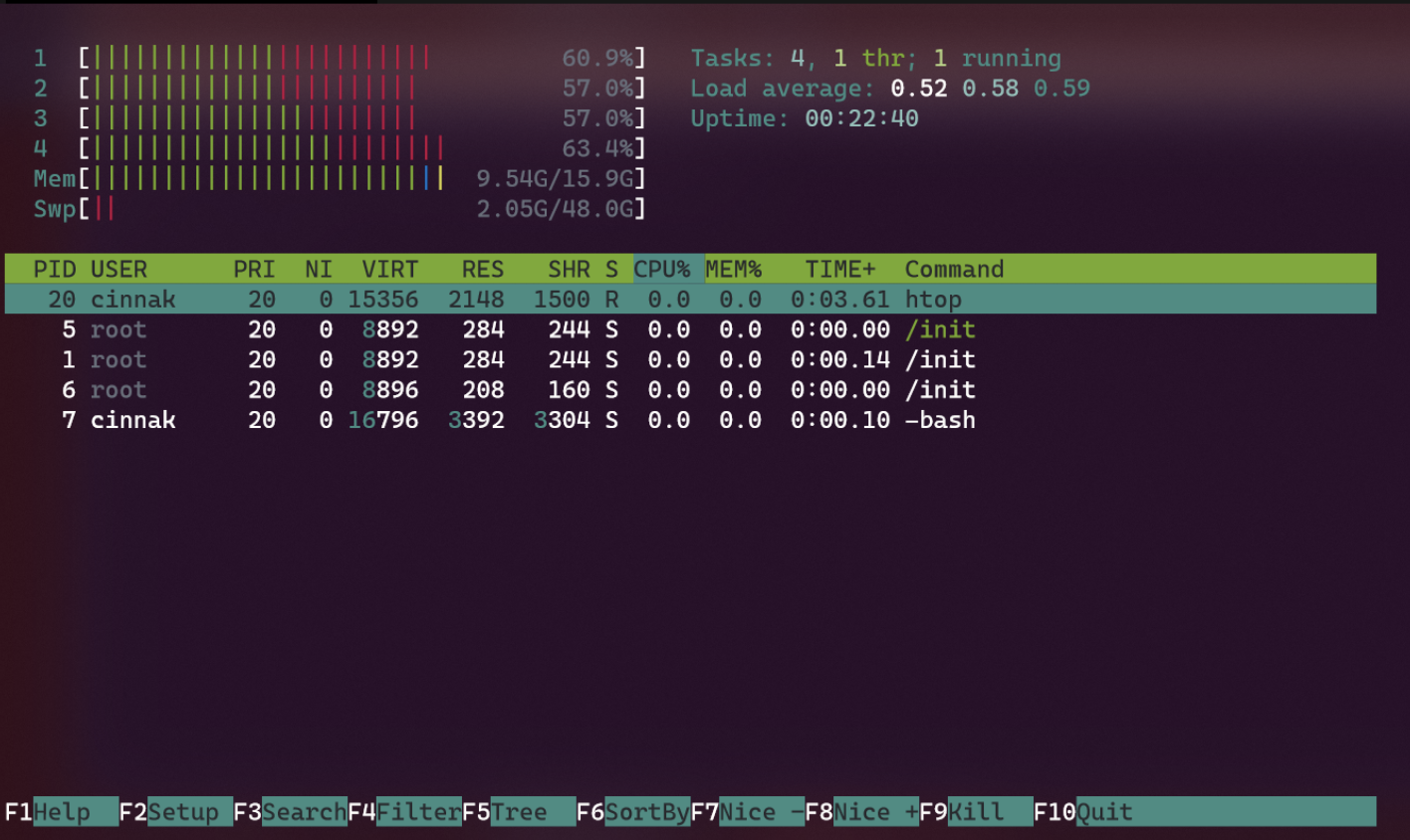Select the htop process row, PID 20

(x=690, y=299)
